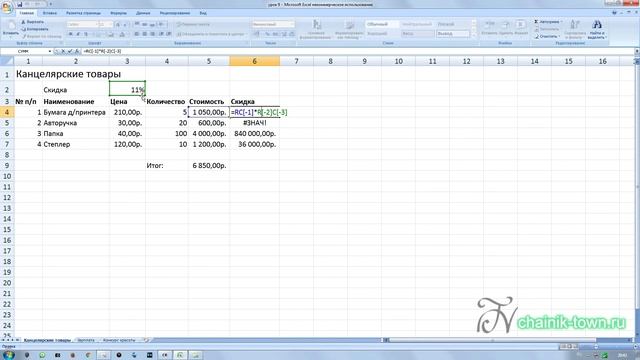Click Cut (Вырезать) in the clipboard group
This screenshot has width=640, height=360.
click(x=32, y=22)
